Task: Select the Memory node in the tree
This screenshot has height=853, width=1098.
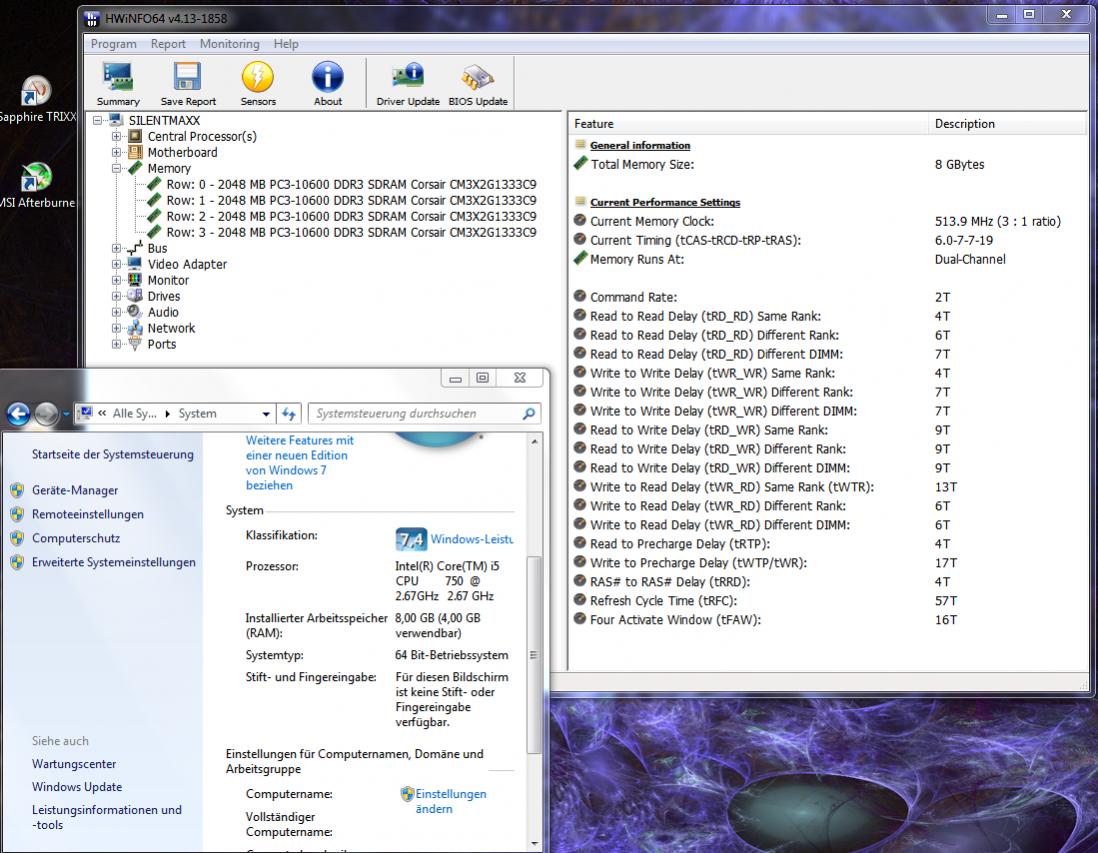Action: pos(169,169)
